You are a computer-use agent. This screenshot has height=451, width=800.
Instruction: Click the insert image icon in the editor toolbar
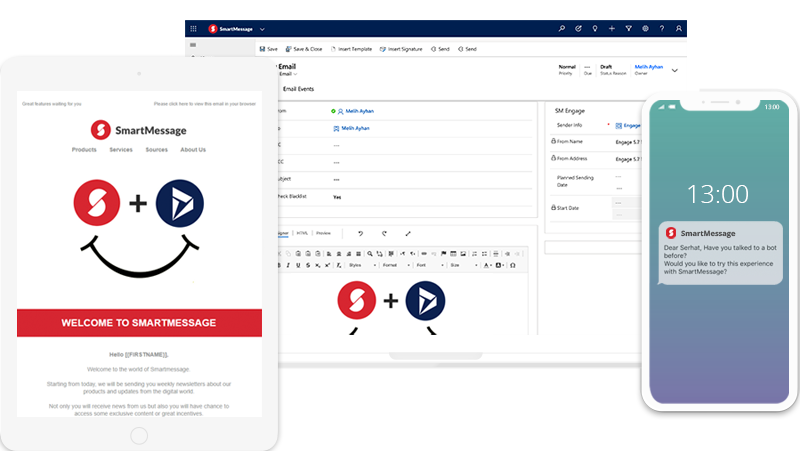pos(463,254)
